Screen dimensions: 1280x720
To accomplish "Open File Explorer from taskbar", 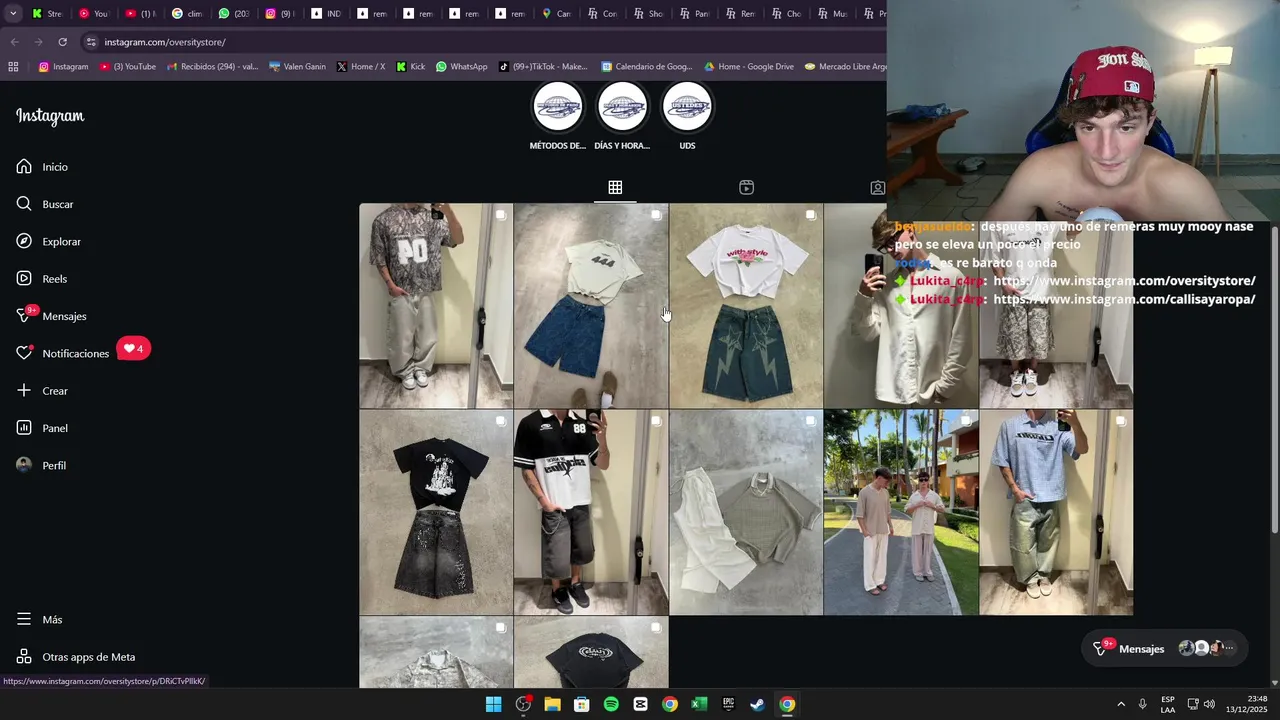I will click(552, 704).
